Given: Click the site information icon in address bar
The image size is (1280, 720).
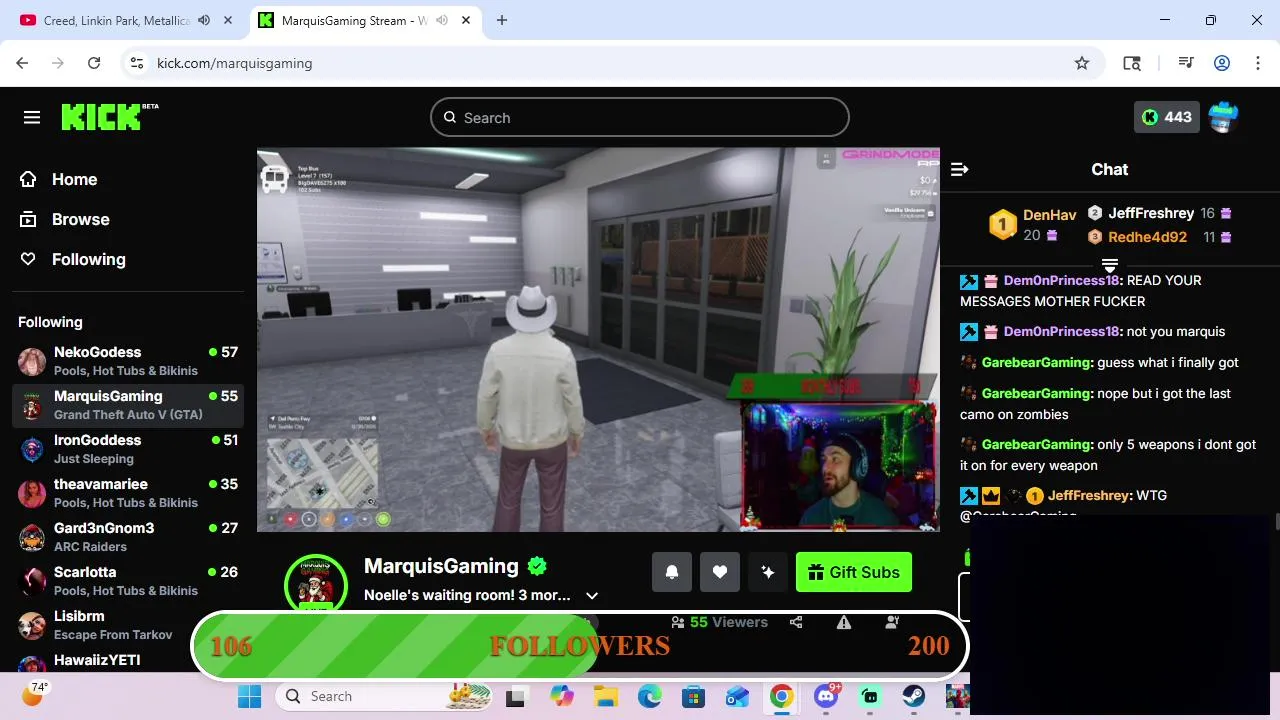Looking at the screenshot, I should click(138, 63).
